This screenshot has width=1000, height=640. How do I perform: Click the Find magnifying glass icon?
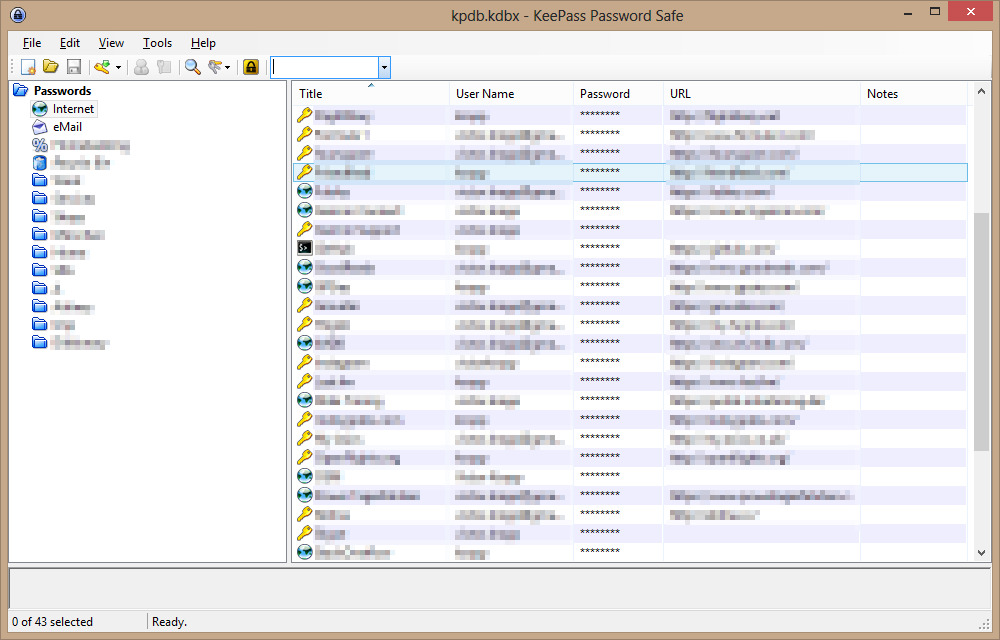click(x=192, y=67)
